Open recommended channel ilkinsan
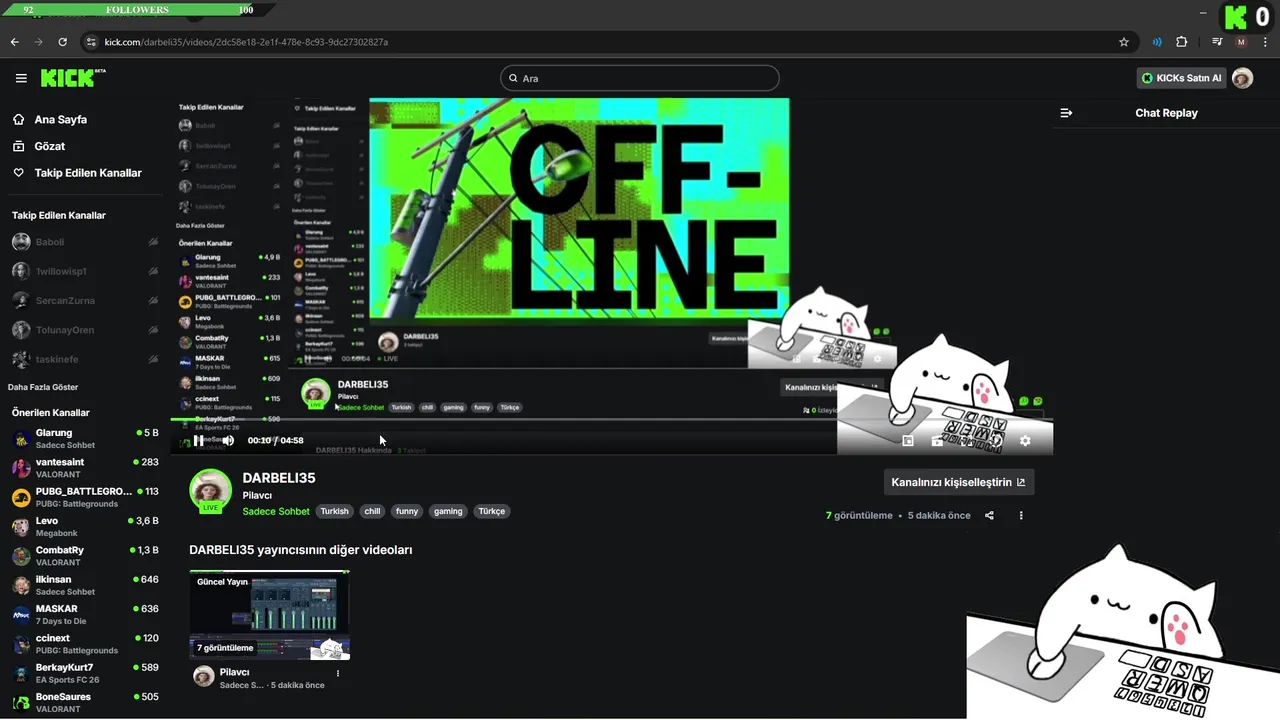Screen dimensions: 1280x720 (x=84, y=585)
